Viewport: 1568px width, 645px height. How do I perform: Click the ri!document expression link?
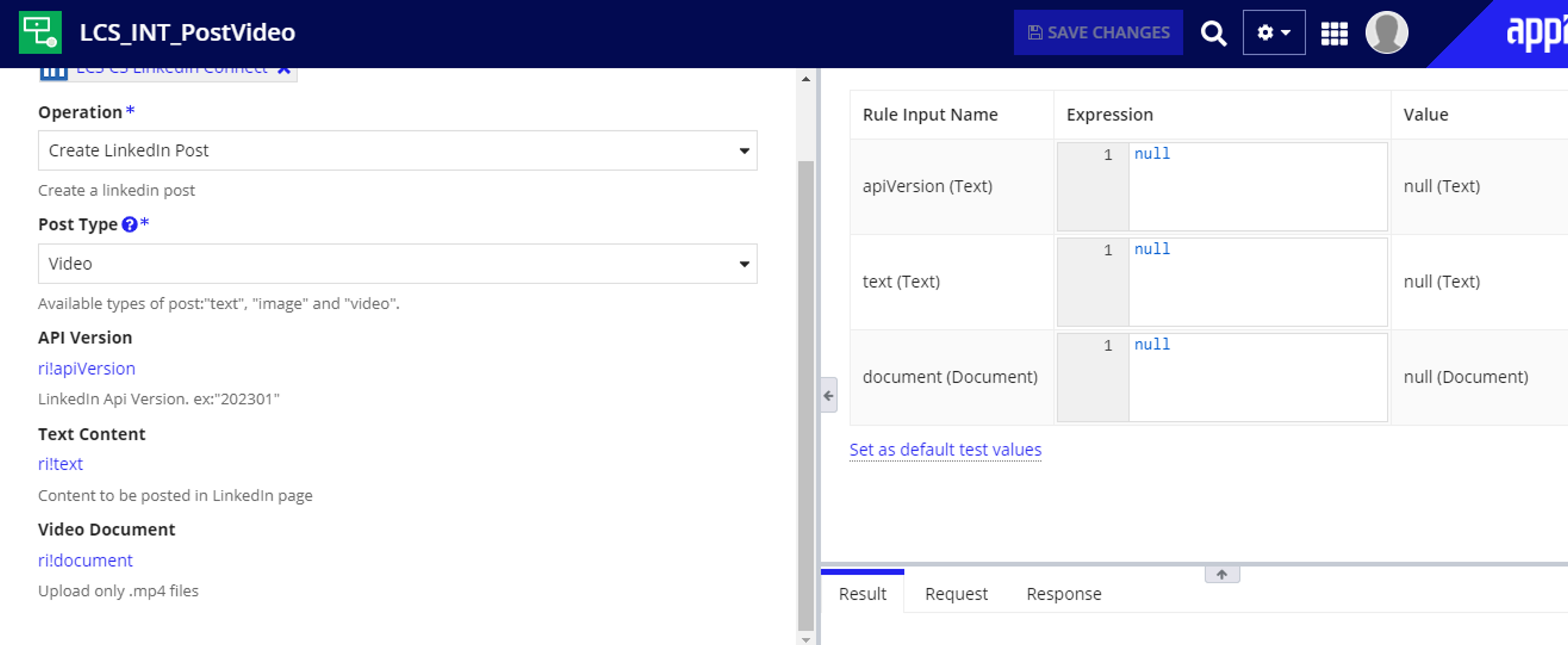[x=85, y=560]
